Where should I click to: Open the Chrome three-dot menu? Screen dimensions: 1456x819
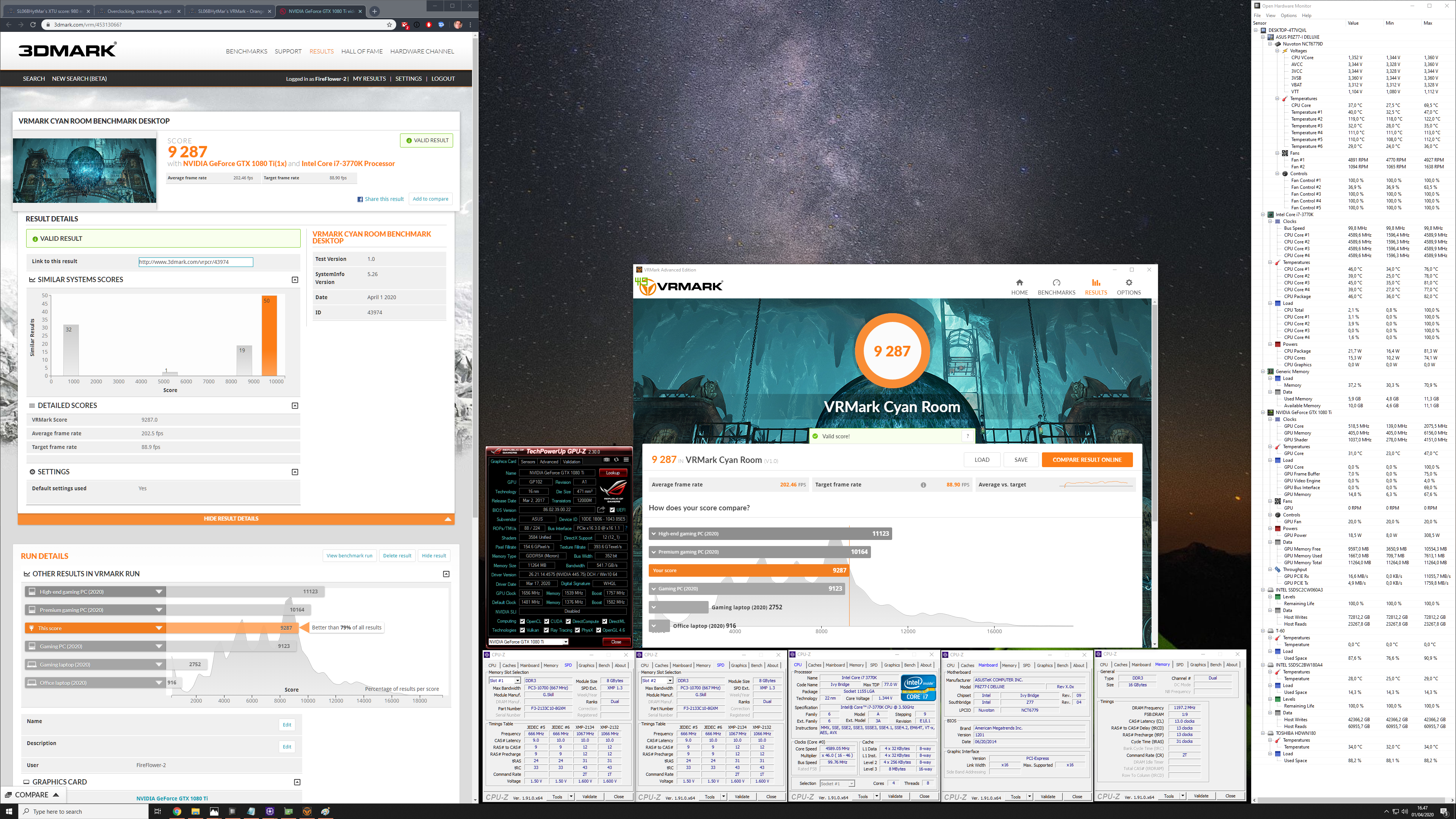470,24
